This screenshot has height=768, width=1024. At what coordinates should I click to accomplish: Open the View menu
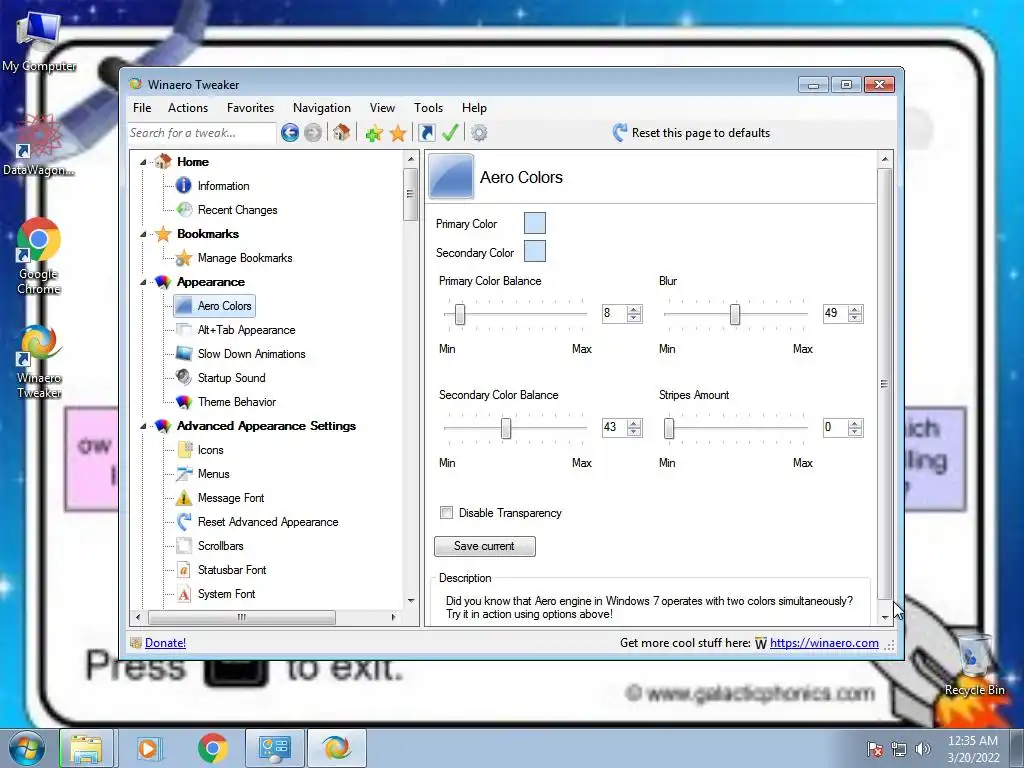point(382,108)
